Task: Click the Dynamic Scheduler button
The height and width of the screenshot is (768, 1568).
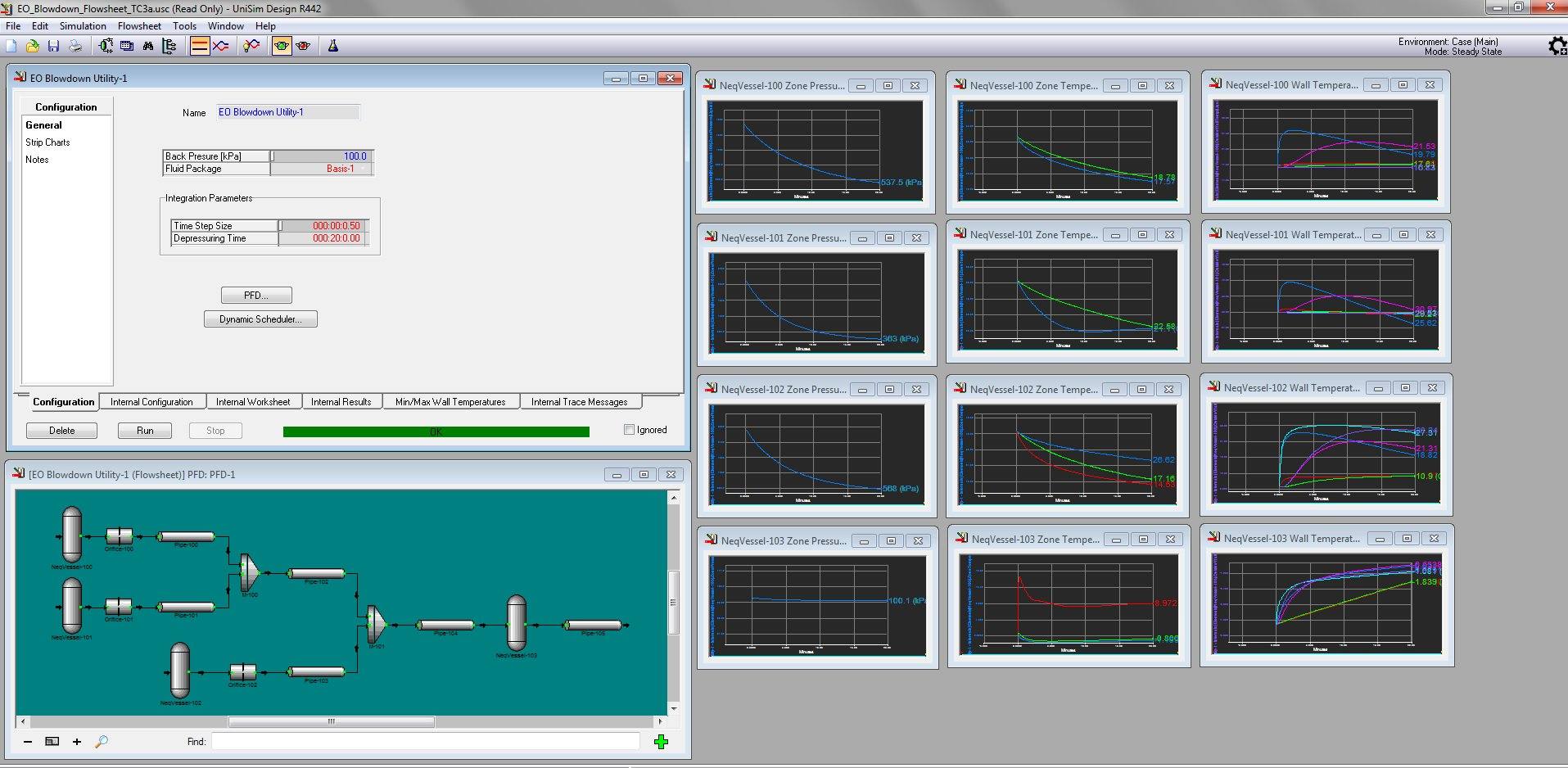Action: [x=260, y=319]
